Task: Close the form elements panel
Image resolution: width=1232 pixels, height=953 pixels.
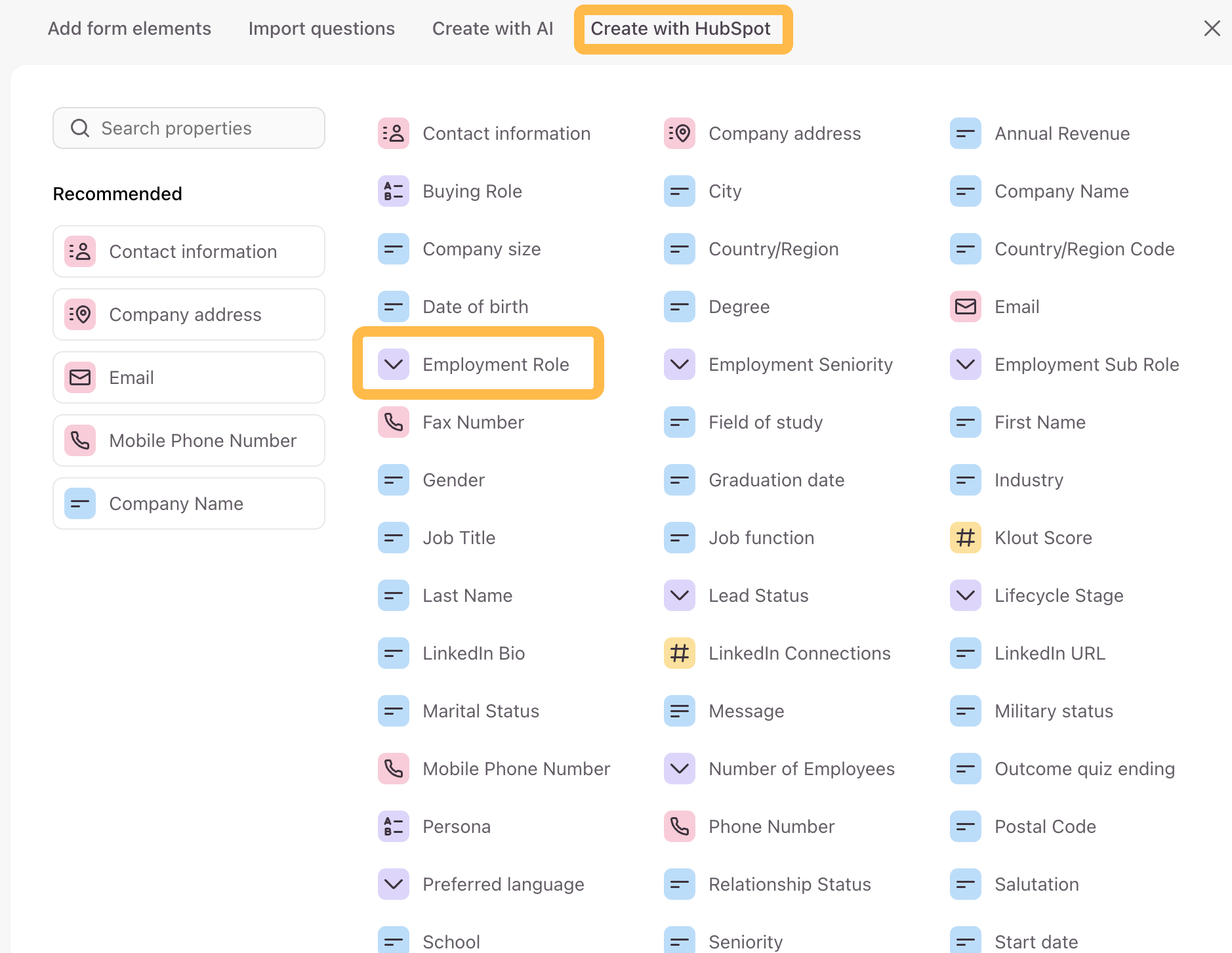Action: (1212, 28)
